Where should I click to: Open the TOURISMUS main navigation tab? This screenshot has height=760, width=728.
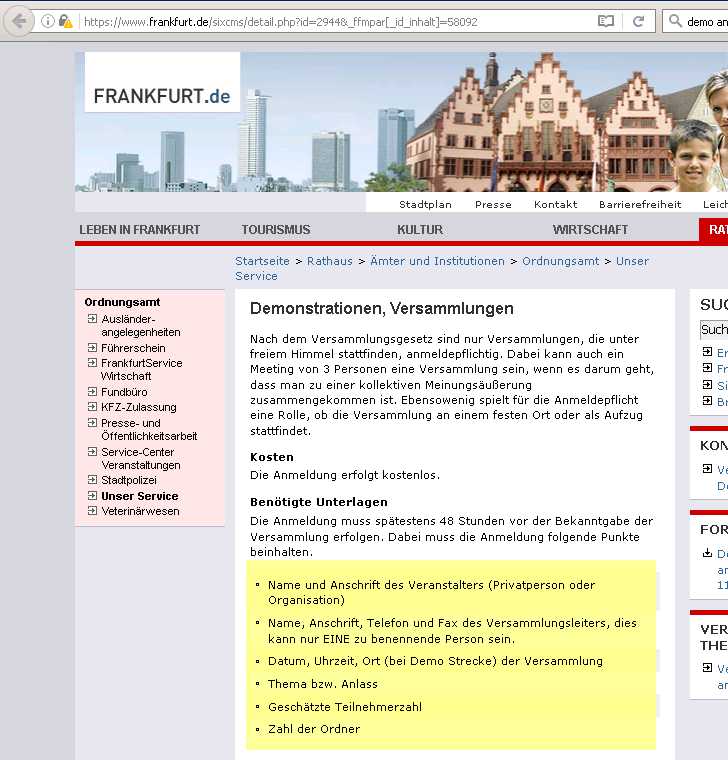275,230
